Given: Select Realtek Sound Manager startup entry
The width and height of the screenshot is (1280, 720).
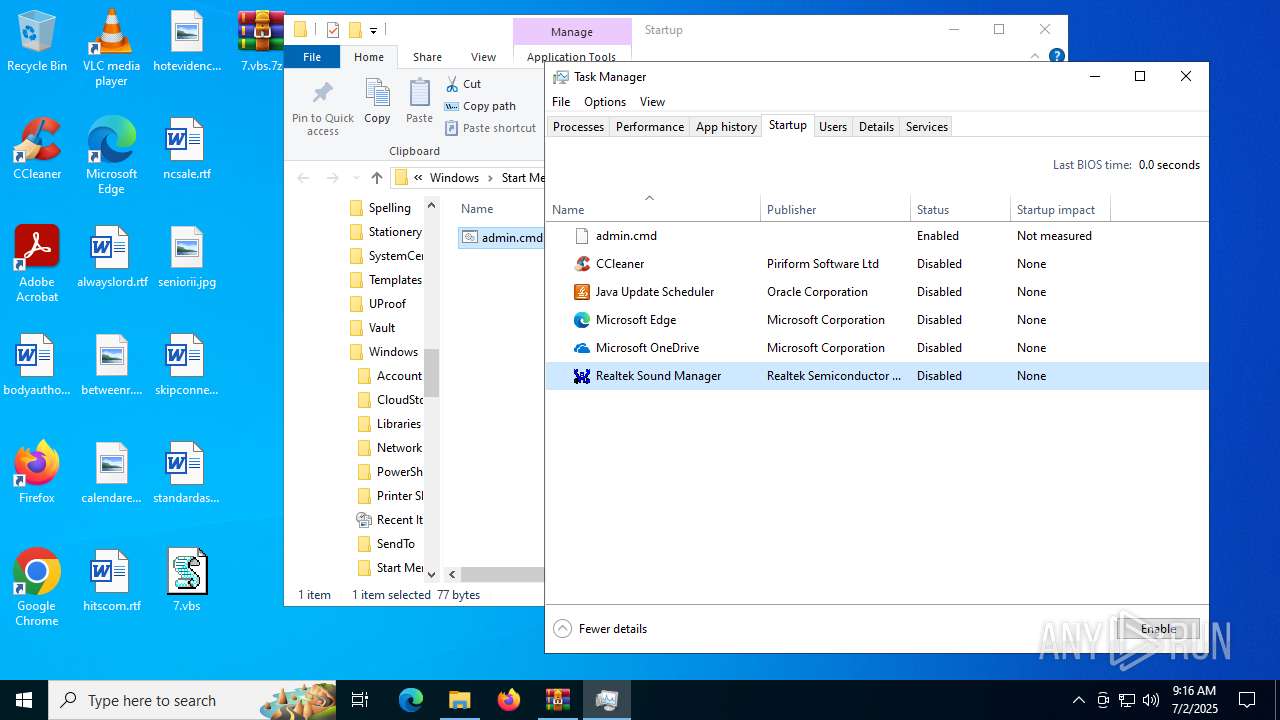Looking at the screenshot, I should click(x=876, y=376).
